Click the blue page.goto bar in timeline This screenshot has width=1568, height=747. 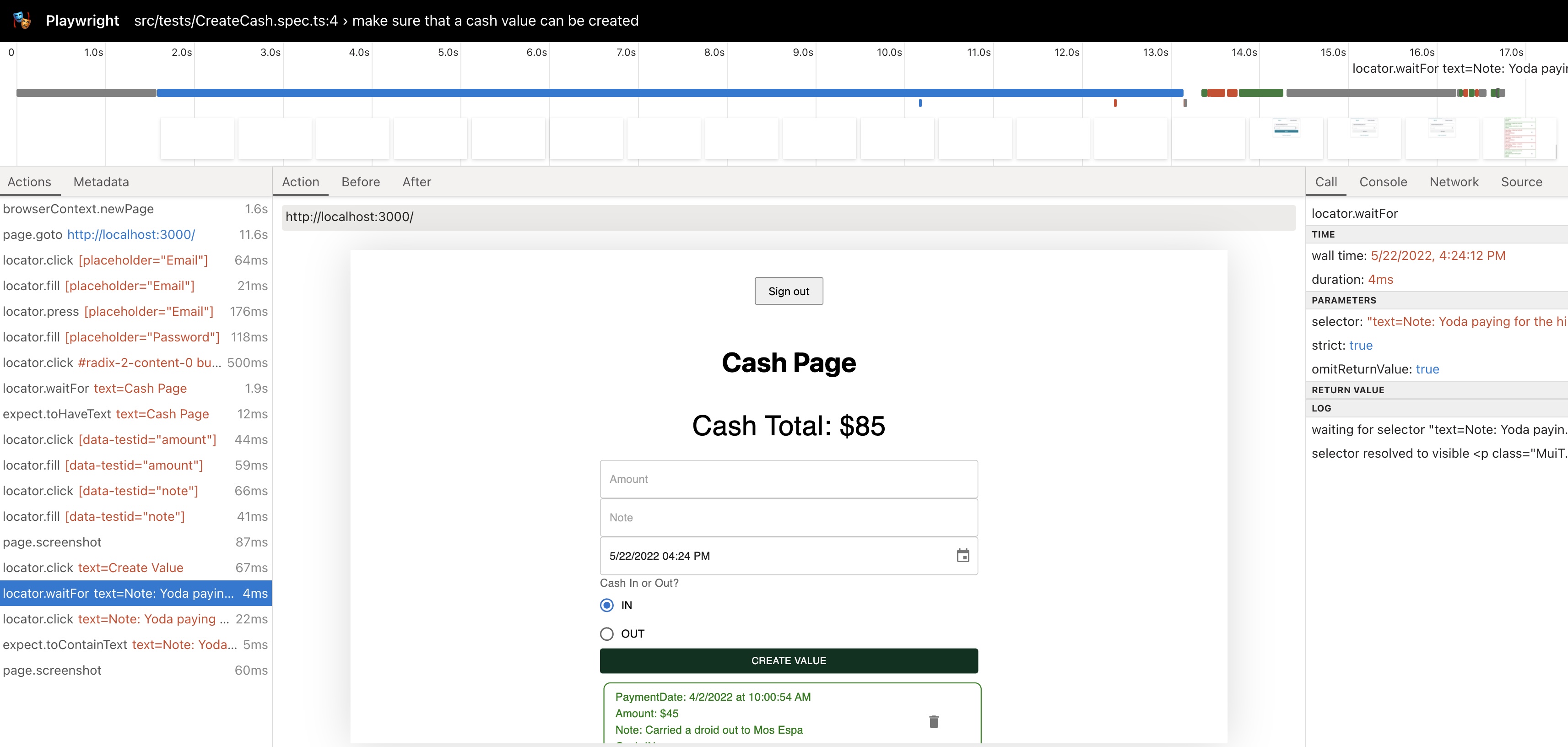pos(670,93)
